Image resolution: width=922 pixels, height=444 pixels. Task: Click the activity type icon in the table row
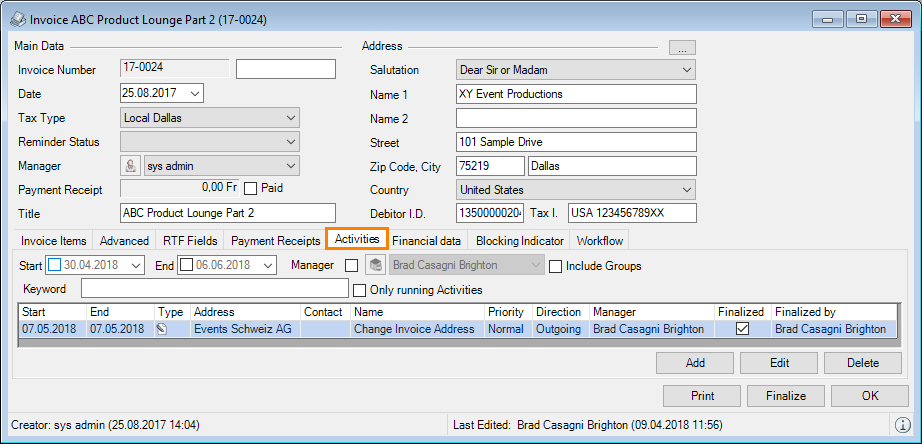coord(162,329)
